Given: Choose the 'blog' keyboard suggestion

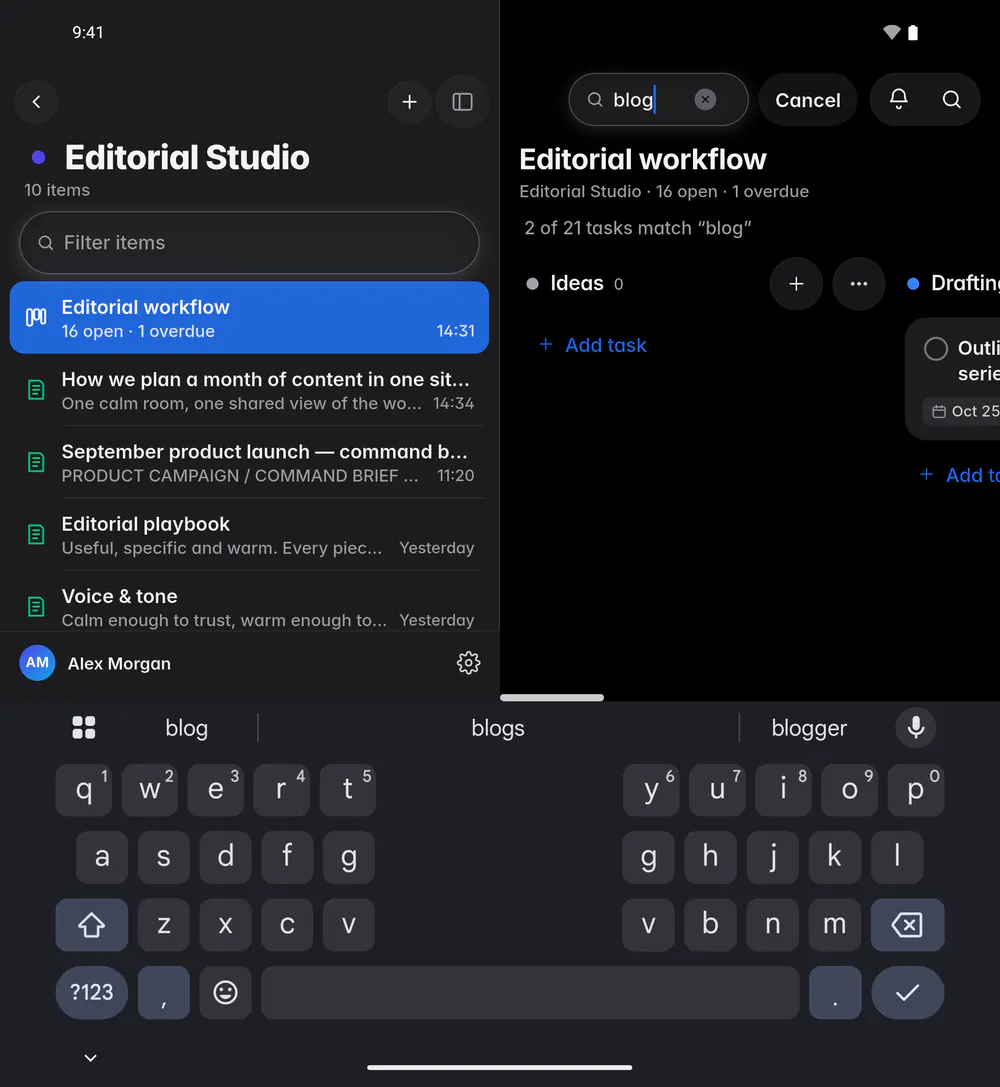Looking at the screenshot, I should pyautogui.click(x=186, y=728).
